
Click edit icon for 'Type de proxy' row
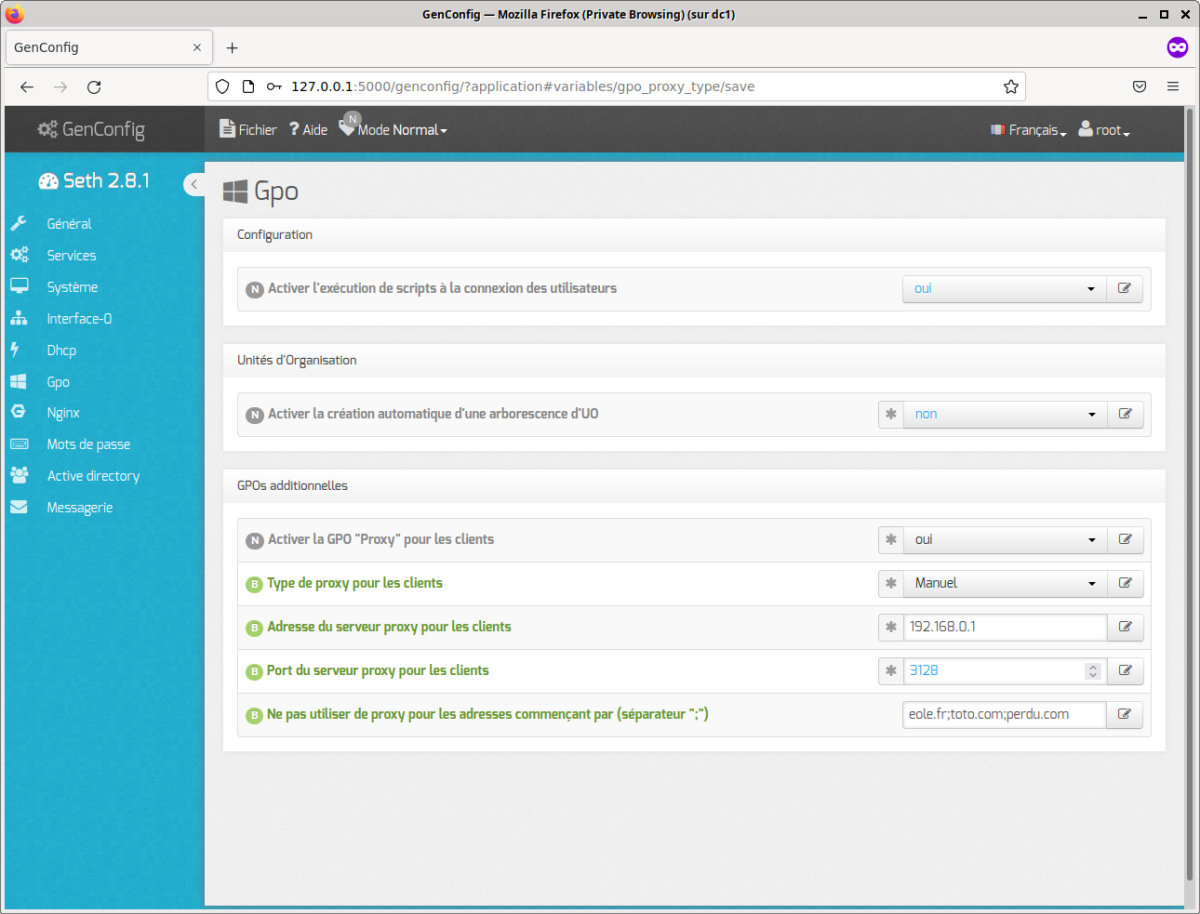[x=1124, y=583]
